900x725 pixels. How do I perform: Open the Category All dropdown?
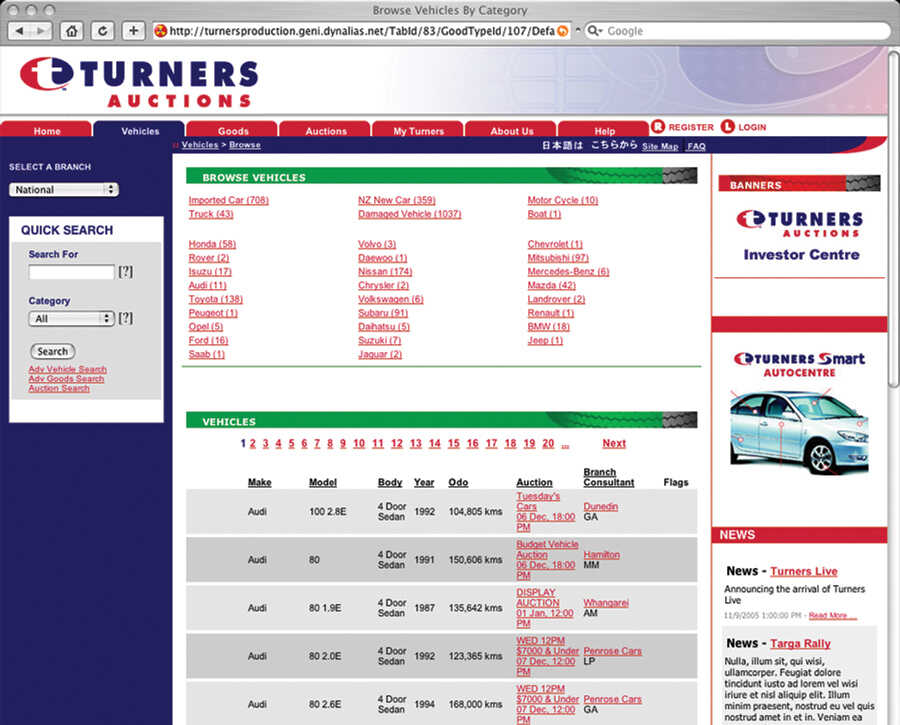click(x=71, y=319)
